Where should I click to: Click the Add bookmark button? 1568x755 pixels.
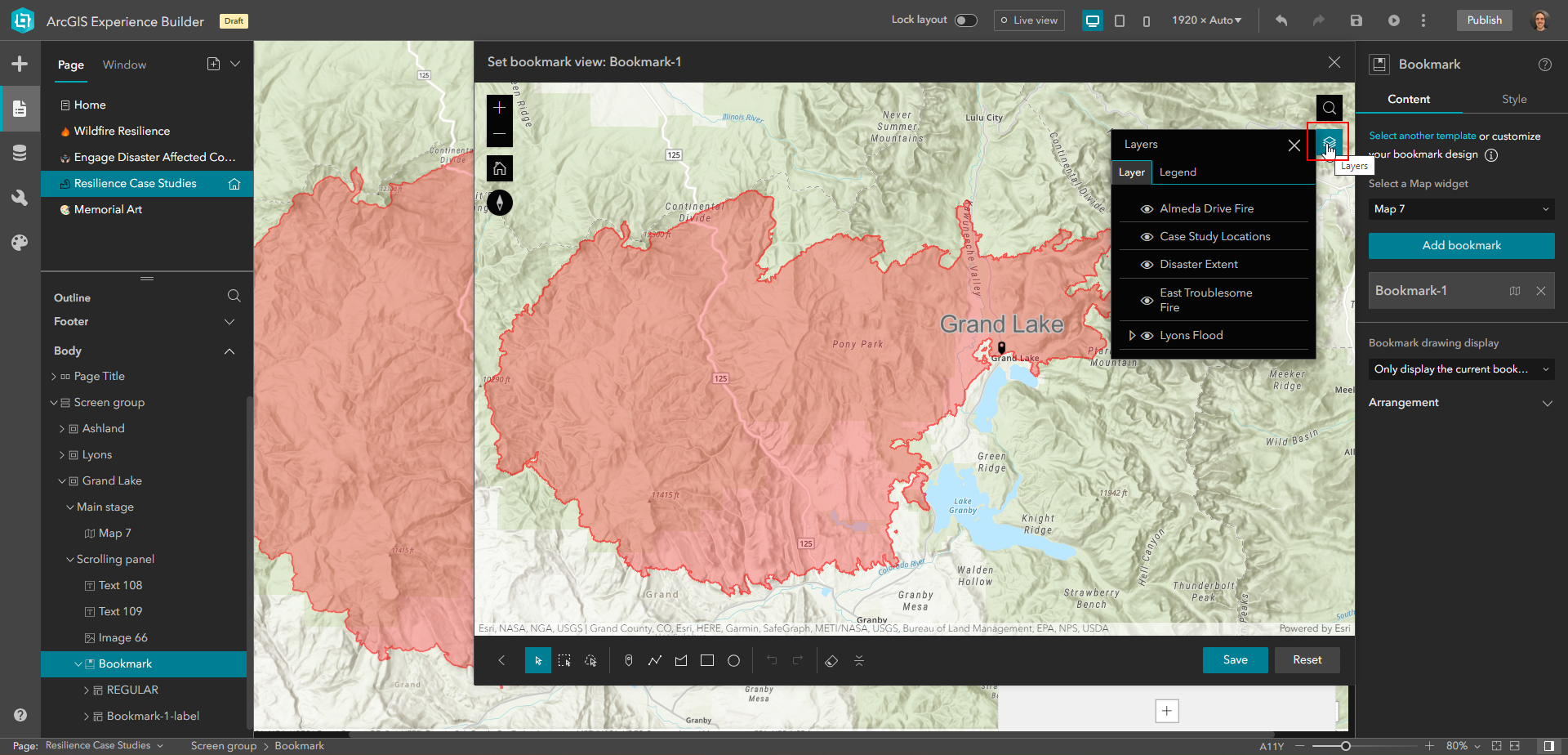[1461, 245]
